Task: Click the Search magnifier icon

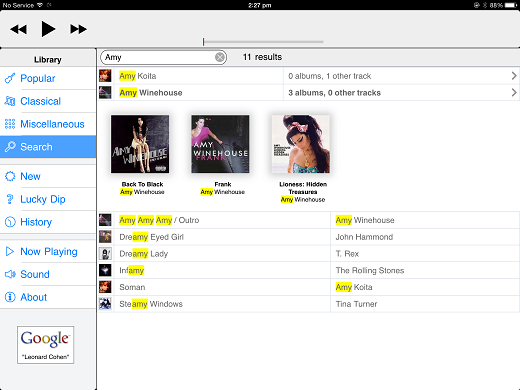Action: click(x=10, y=147)
